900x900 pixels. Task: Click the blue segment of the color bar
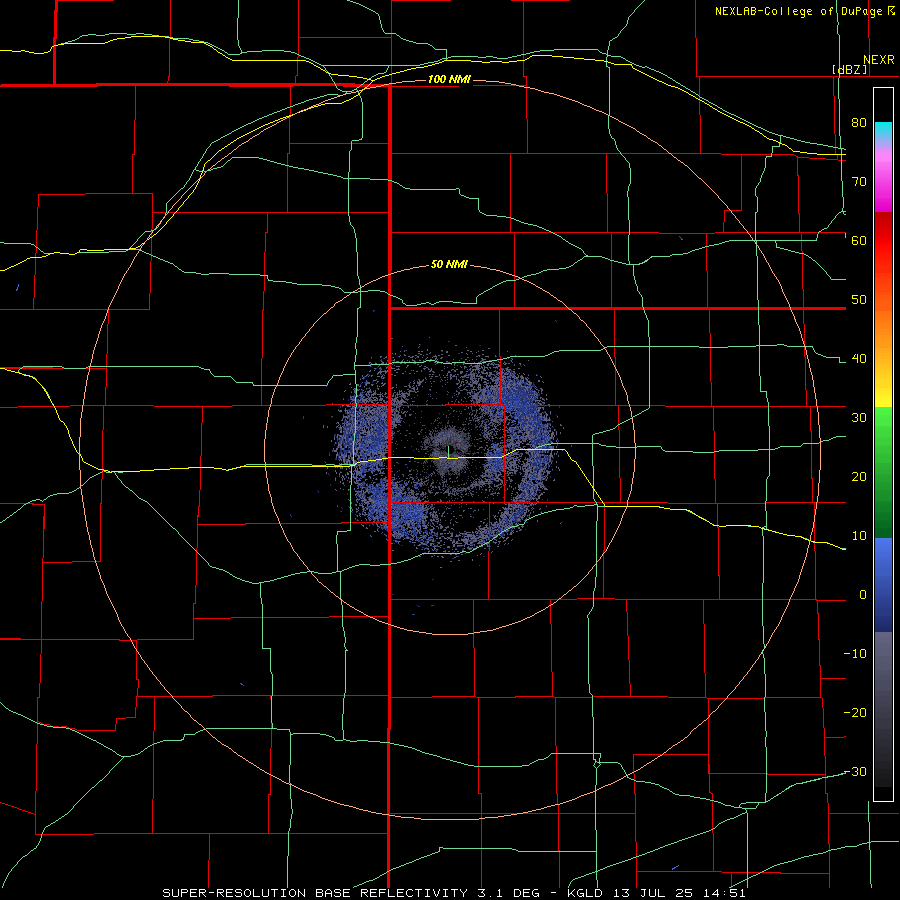click(x=883, y=585)
